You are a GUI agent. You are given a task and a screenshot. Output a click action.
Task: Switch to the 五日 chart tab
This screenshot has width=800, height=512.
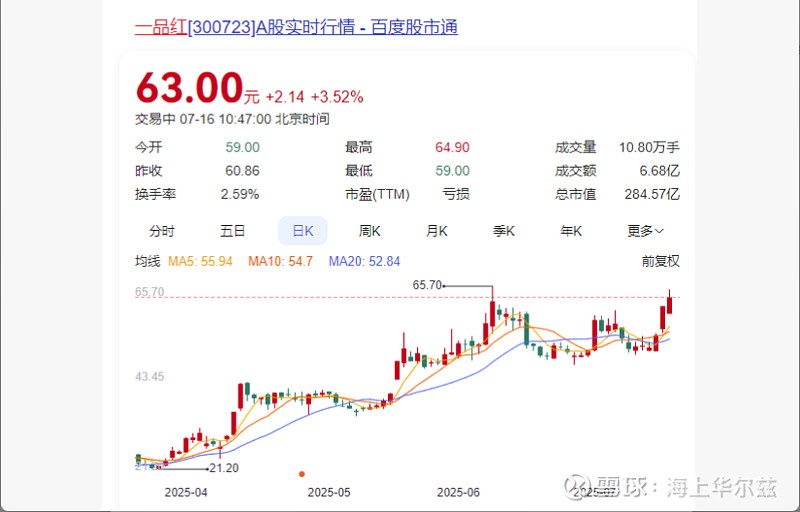[232, 231]
